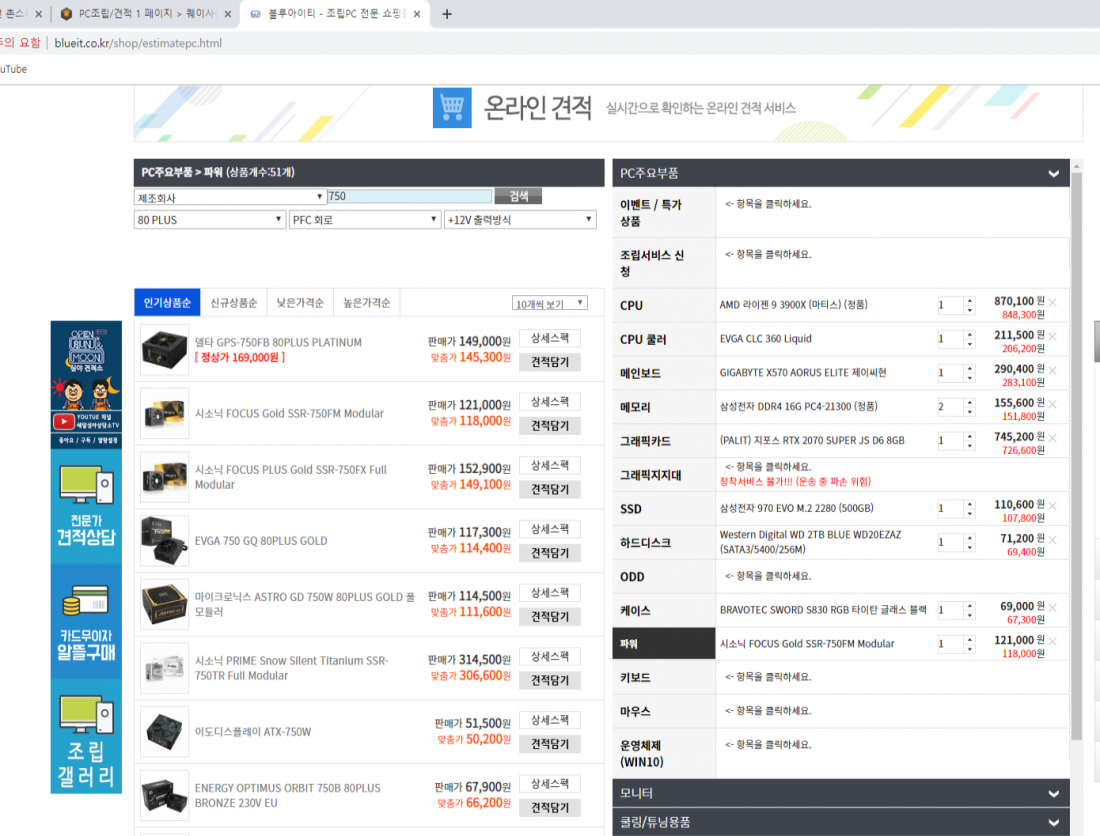
Task: Click the ENERGY OPTIMUS ORBIT 750B thumbnail
Action: 164,795
